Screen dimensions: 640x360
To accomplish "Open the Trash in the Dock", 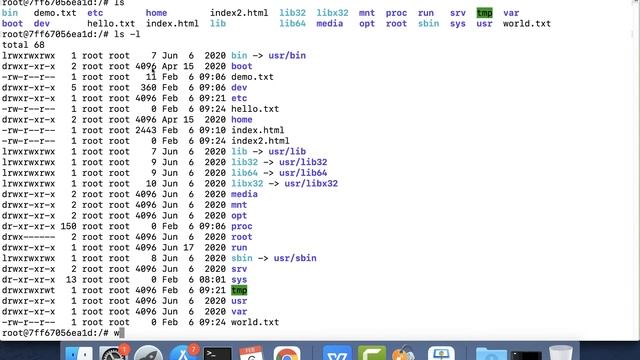I will click(x=561, y=353).
